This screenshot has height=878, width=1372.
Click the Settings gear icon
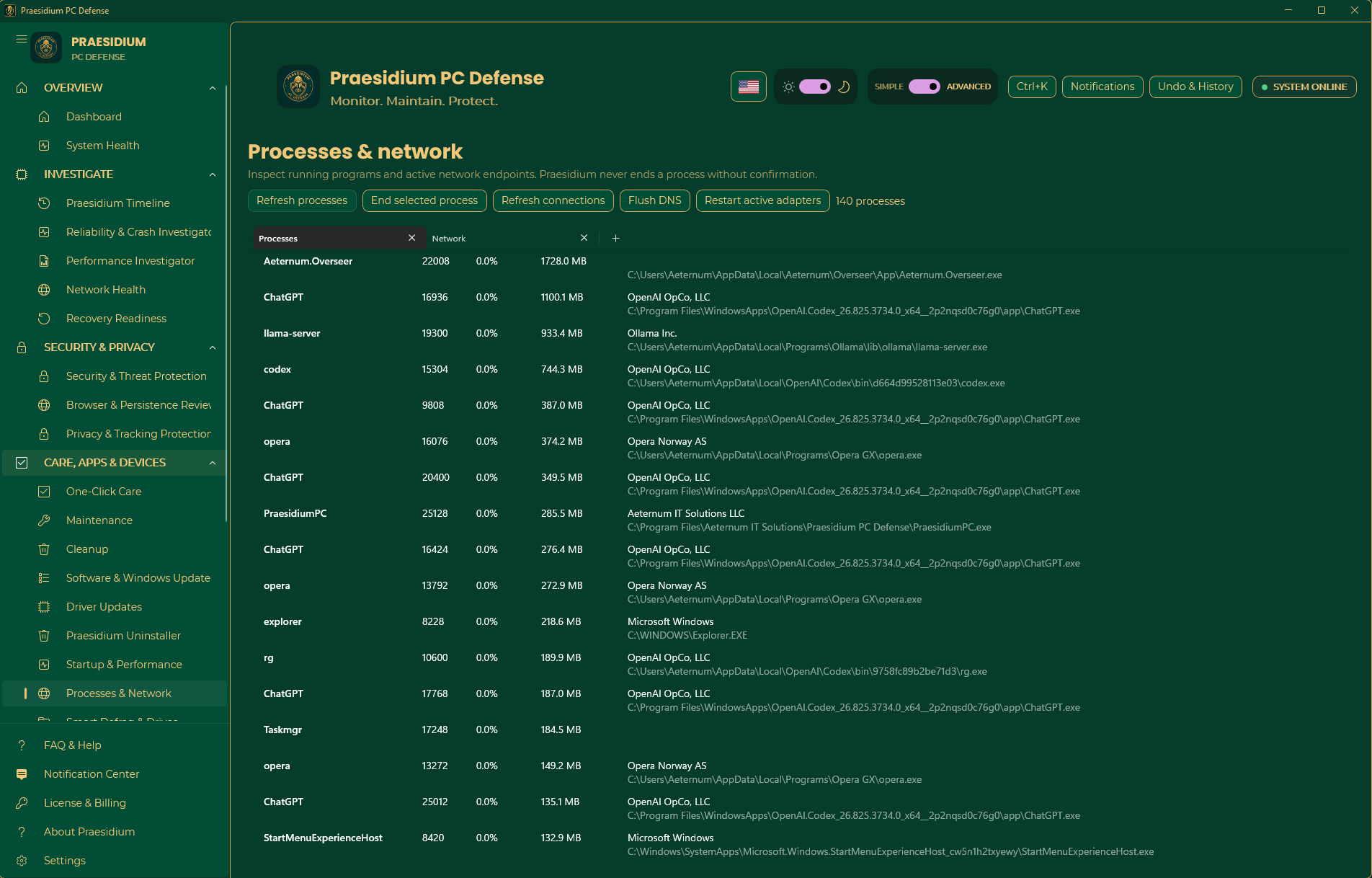(22, 860)
